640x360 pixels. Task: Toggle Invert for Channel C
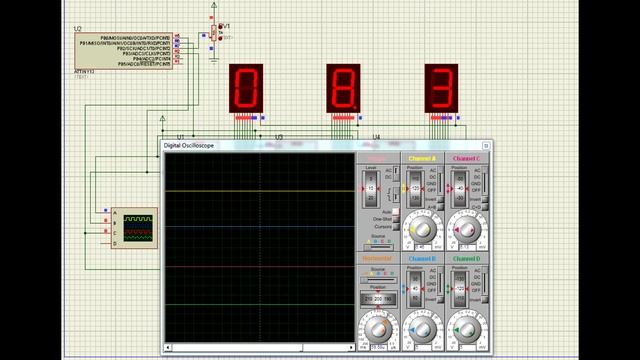(x=484, y=199)
